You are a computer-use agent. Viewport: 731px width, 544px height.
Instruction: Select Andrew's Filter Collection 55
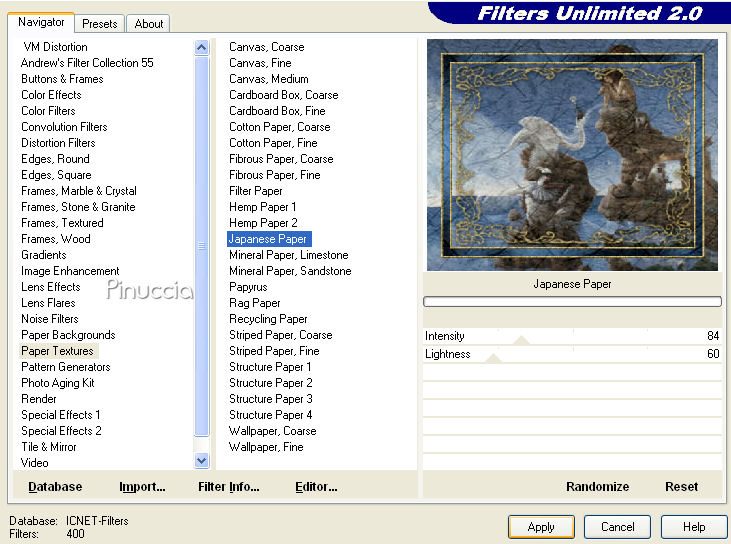(87, 63)
